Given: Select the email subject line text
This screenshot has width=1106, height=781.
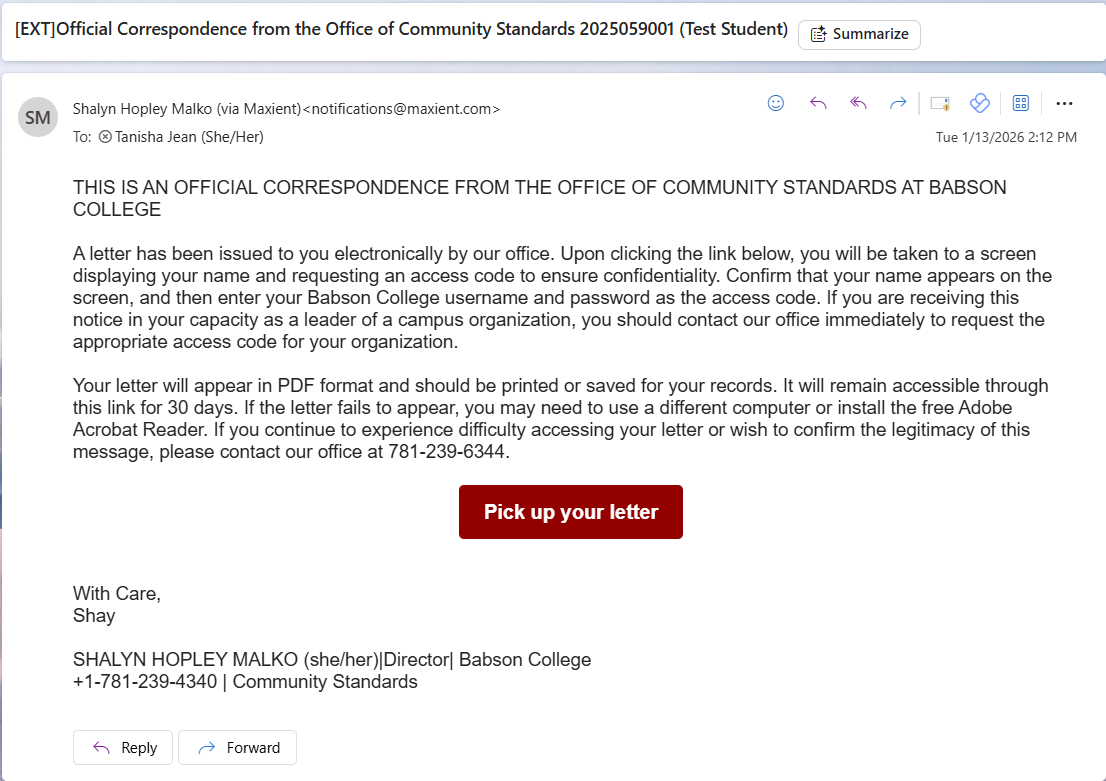Looking at the screenshot, I should 400,28.
